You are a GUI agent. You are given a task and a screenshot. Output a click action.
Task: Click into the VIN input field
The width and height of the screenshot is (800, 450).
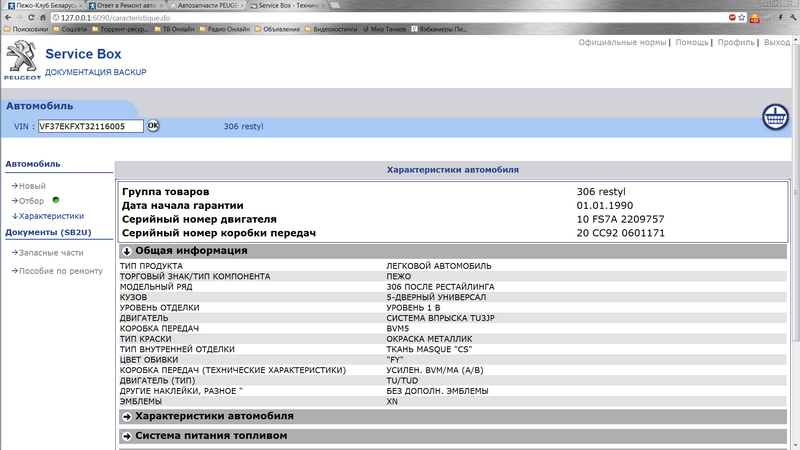click(90, 126)
